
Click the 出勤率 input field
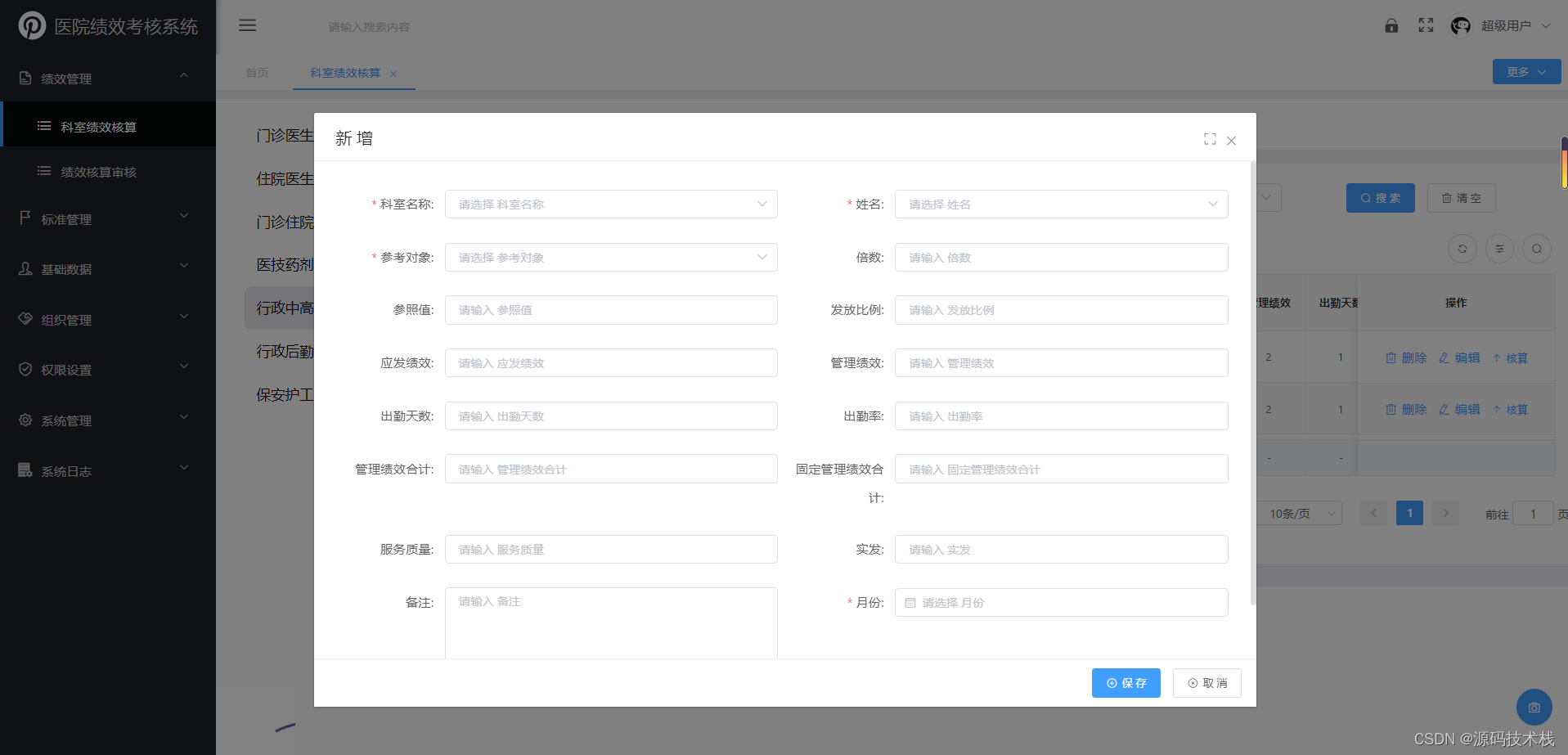point(1061,416)
